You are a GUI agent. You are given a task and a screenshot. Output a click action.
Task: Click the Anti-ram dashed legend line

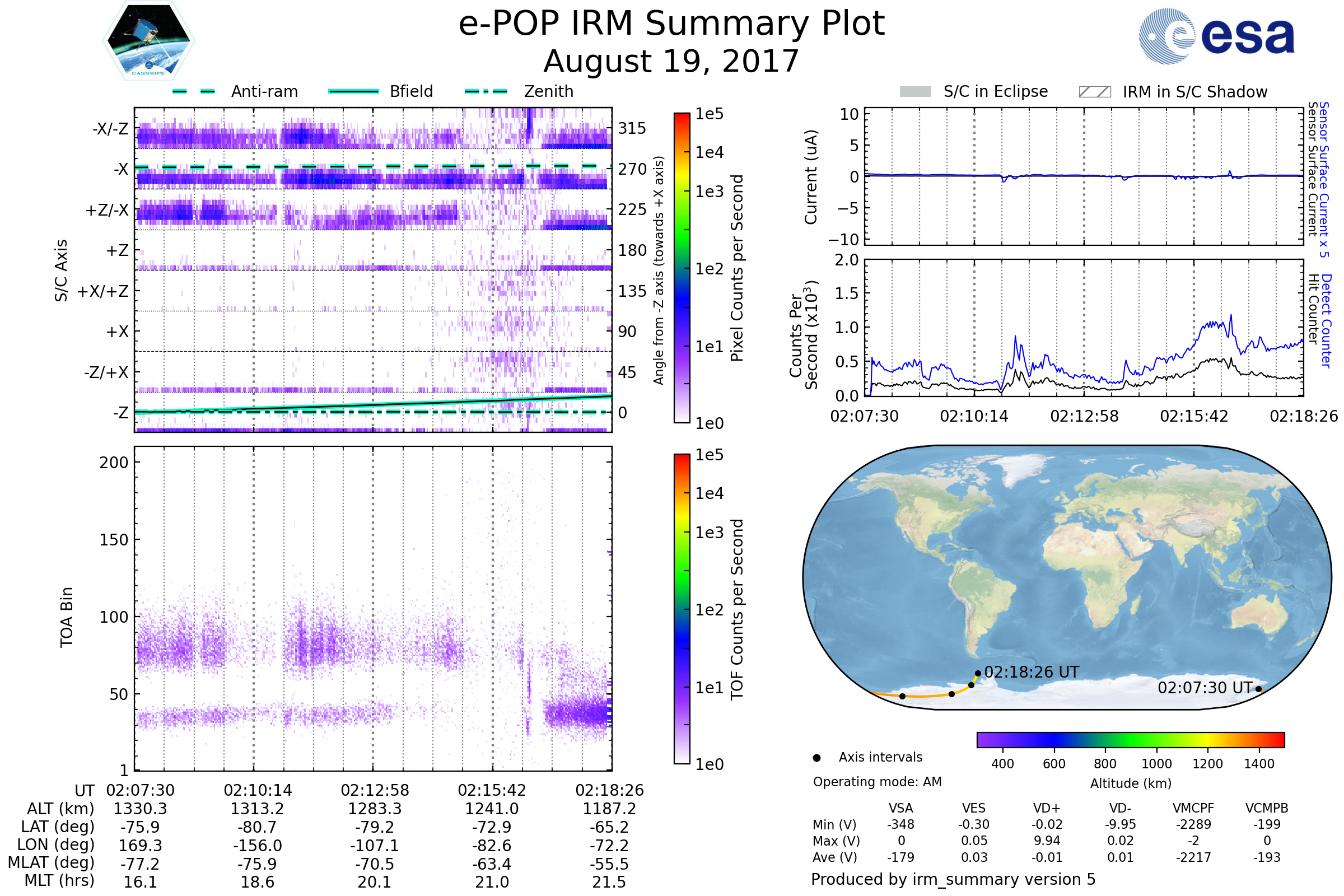(x=194, y=91)
